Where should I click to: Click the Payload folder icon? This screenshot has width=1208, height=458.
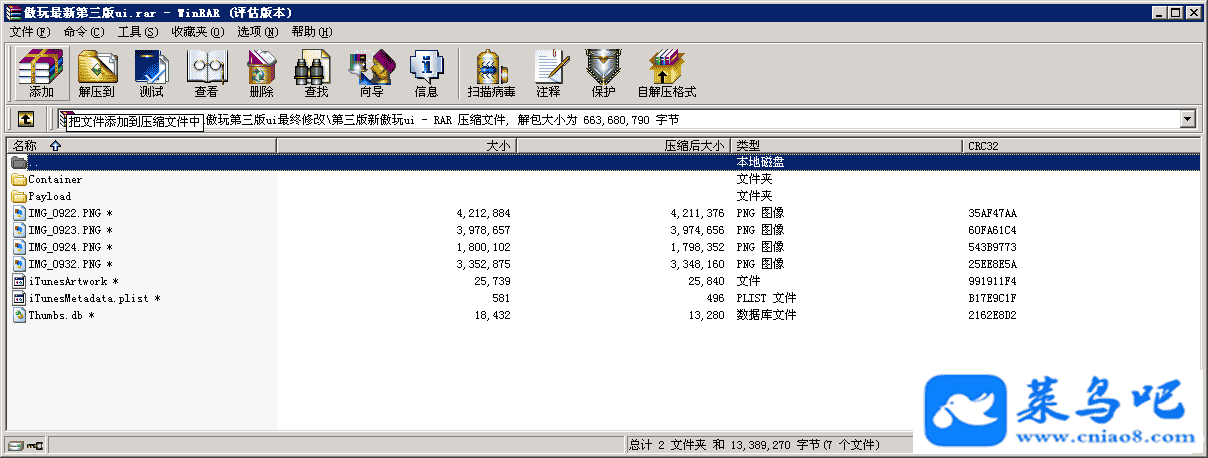19,197
